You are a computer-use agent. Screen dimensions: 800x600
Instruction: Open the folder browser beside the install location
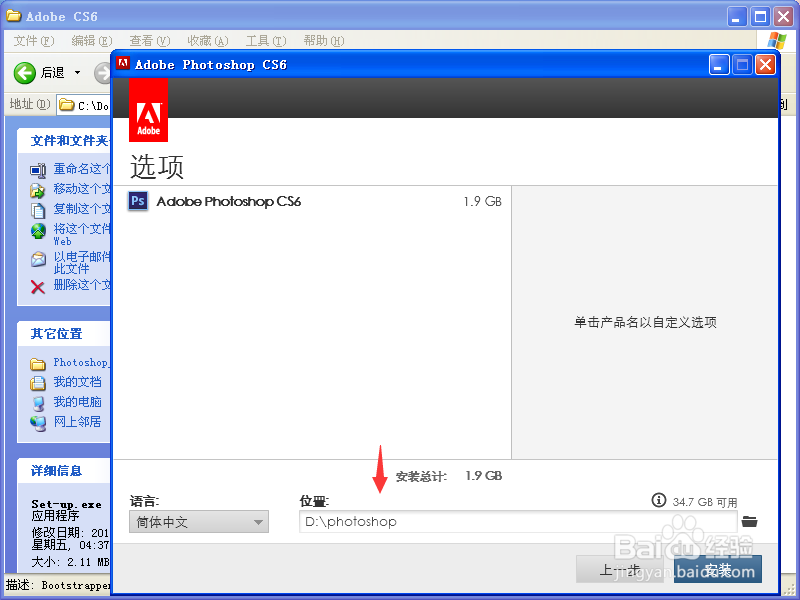750,521
